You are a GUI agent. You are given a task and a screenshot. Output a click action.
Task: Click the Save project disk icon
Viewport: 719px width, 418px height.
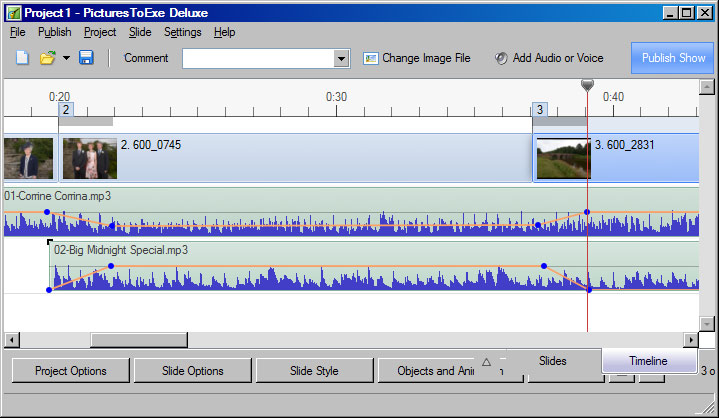point(86,58)
